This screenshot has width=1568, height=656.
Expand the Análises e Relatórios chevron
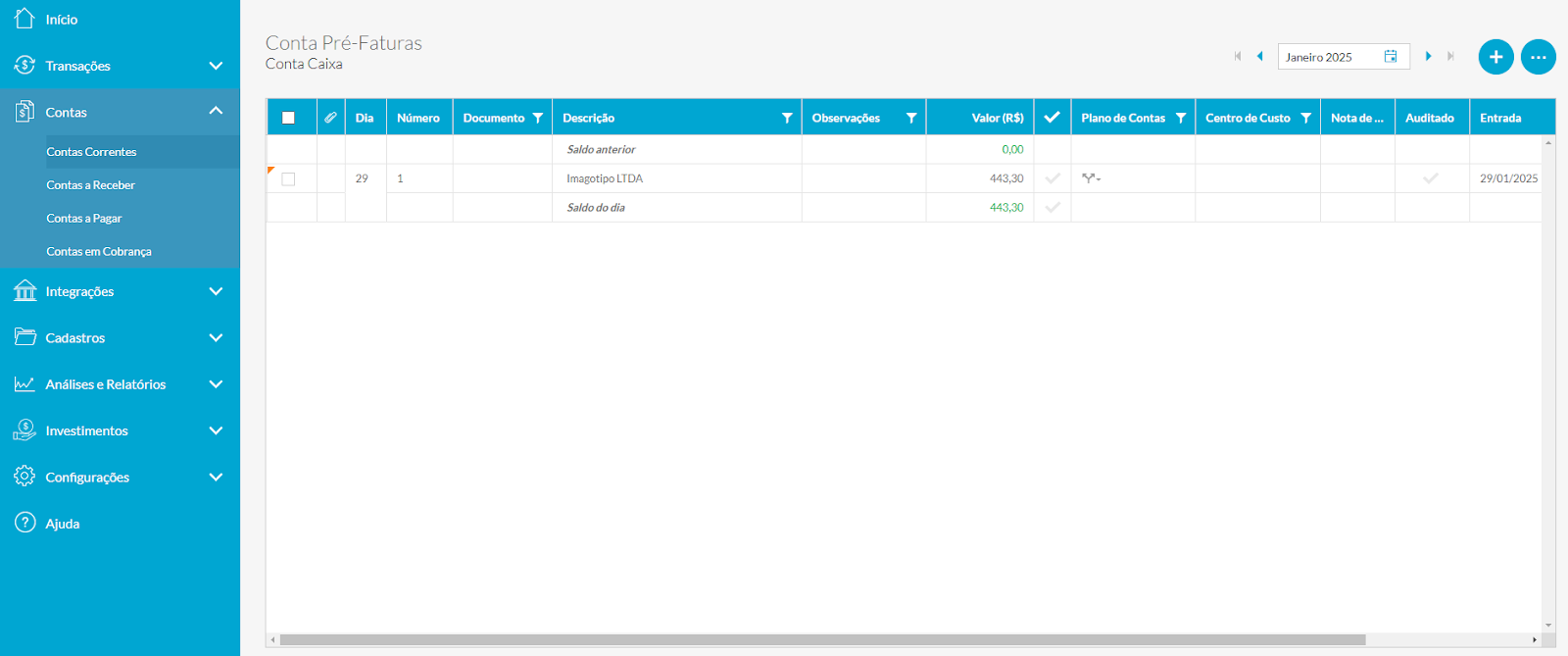click(x=216, y=383)
